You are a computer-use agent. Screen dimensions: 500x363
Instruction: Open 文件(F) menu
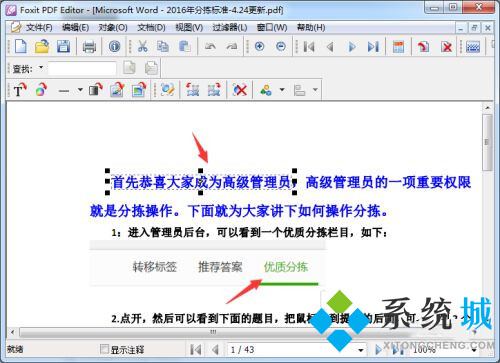pos(39,27)
